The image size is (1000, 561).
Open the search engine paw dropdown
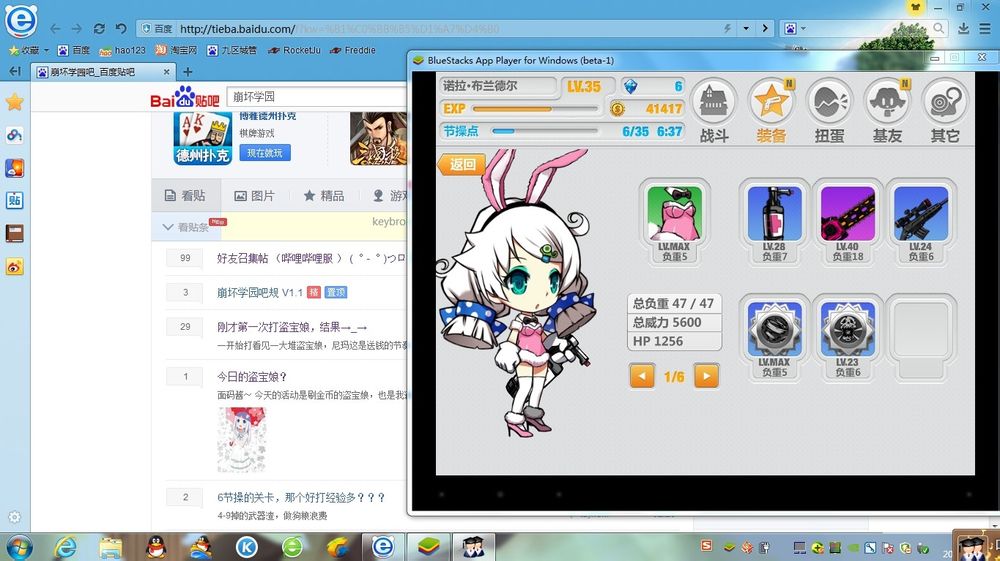click(795, 29)
